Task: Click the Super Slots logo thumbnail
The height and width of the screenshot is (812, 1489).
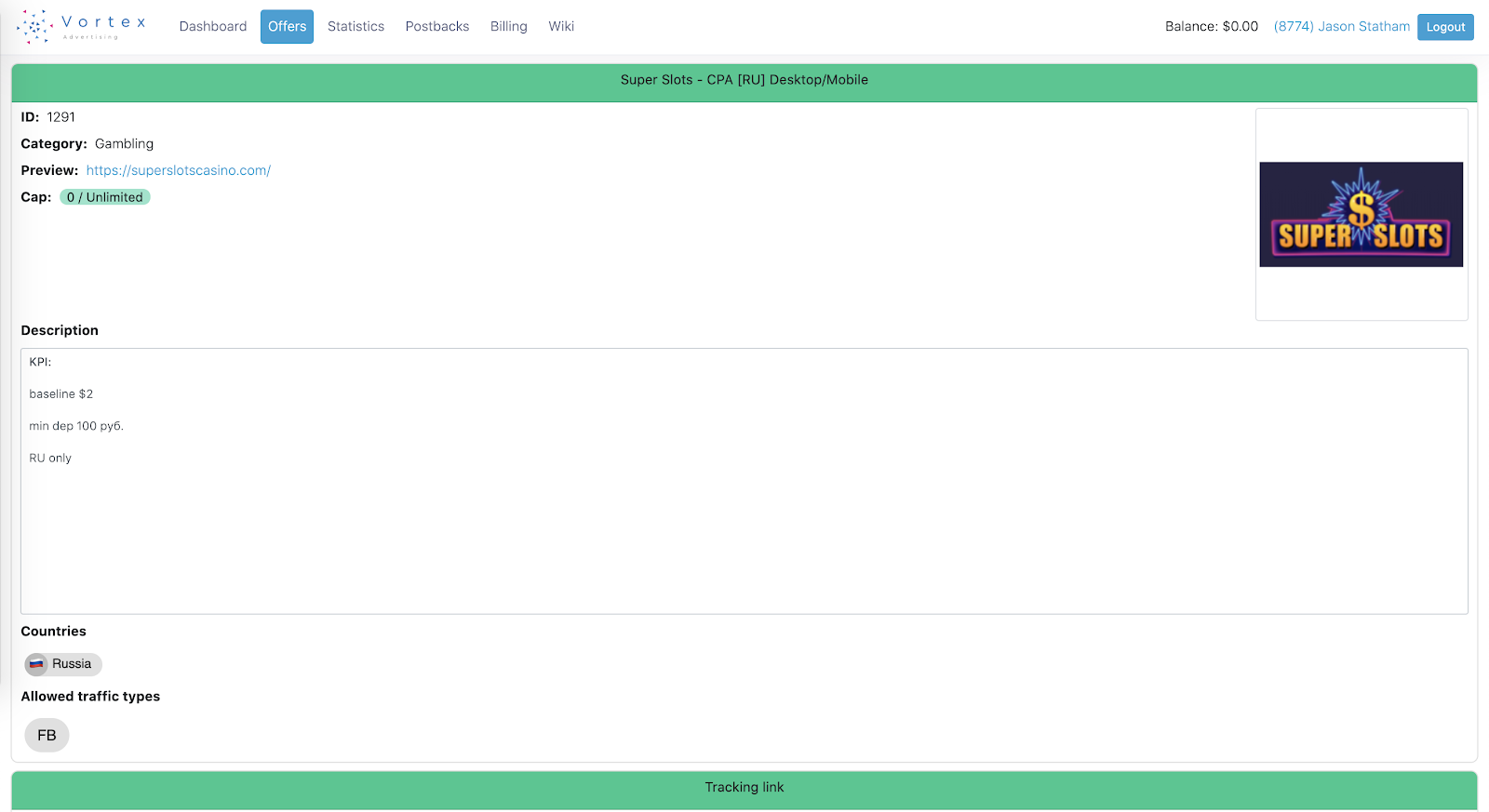Action: point(1362,215)
